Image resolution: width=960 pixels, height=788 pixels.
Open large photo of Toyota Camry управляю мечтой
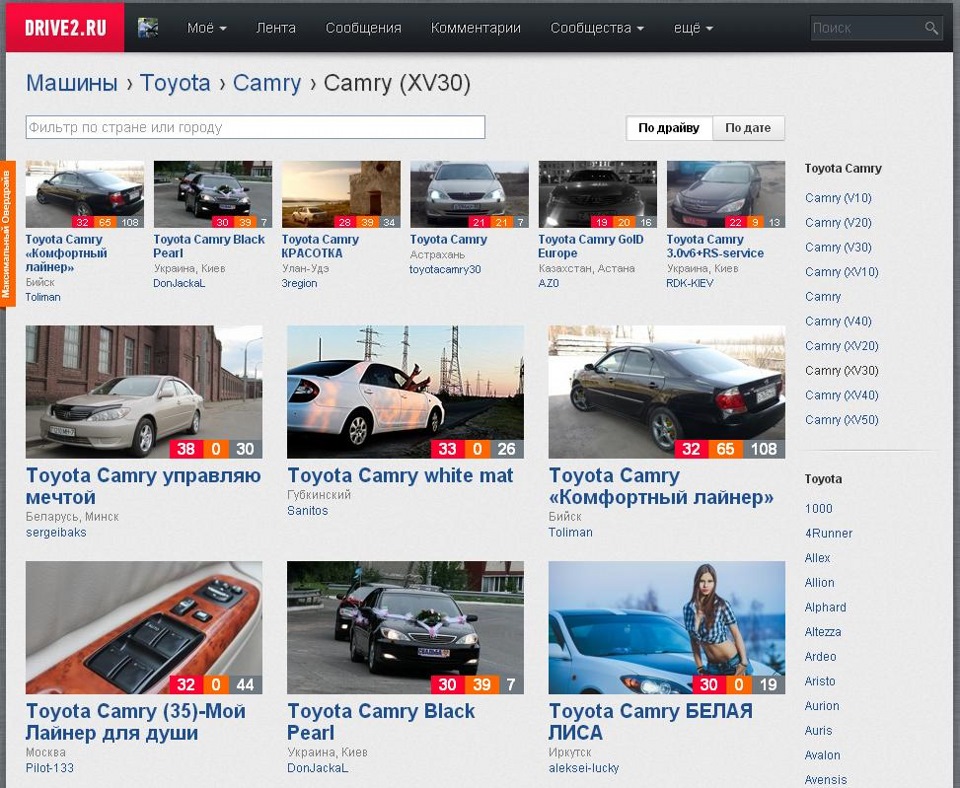coord(144,392)
